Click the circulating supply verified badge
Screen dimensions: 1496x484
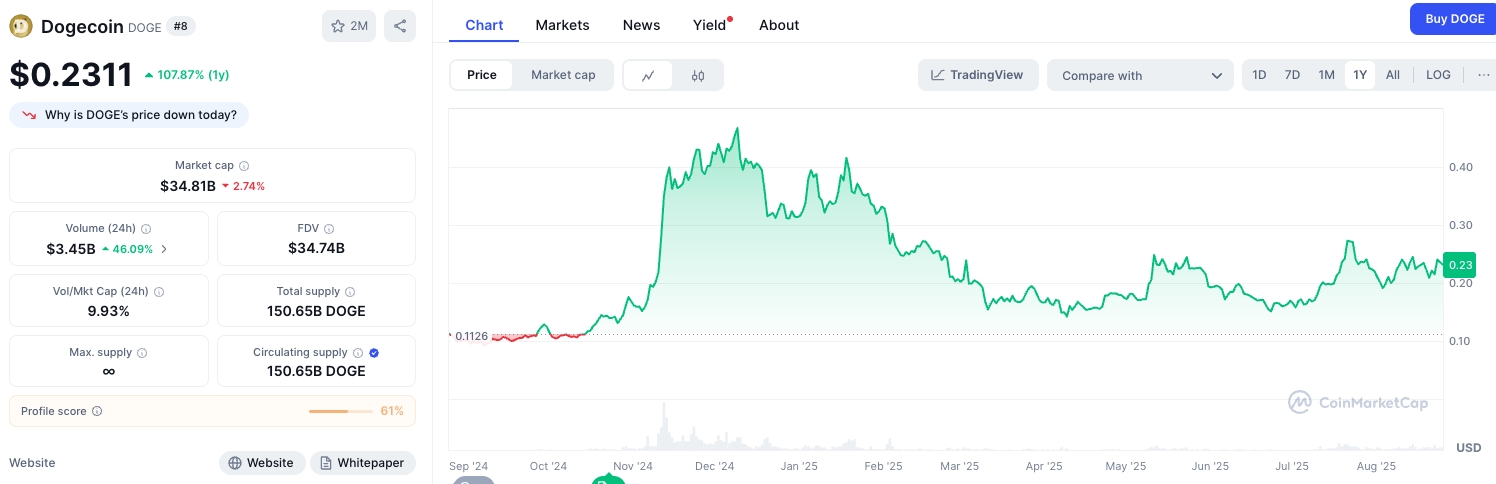point(374,353)
